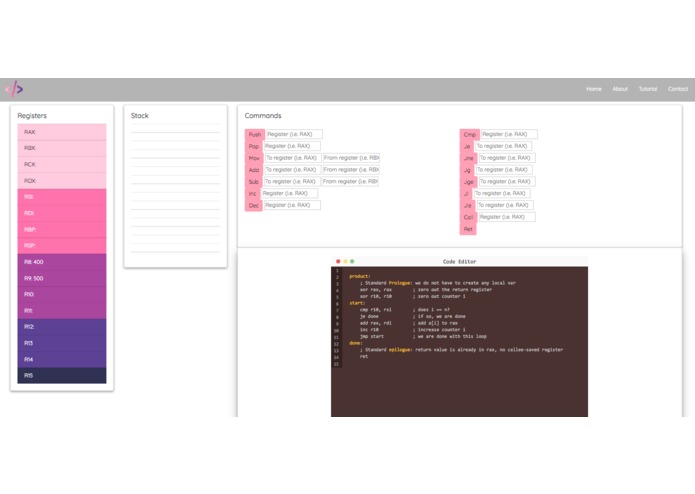
Task: Click the green dot in Code Editor titlebar
Action: [352, 261]
